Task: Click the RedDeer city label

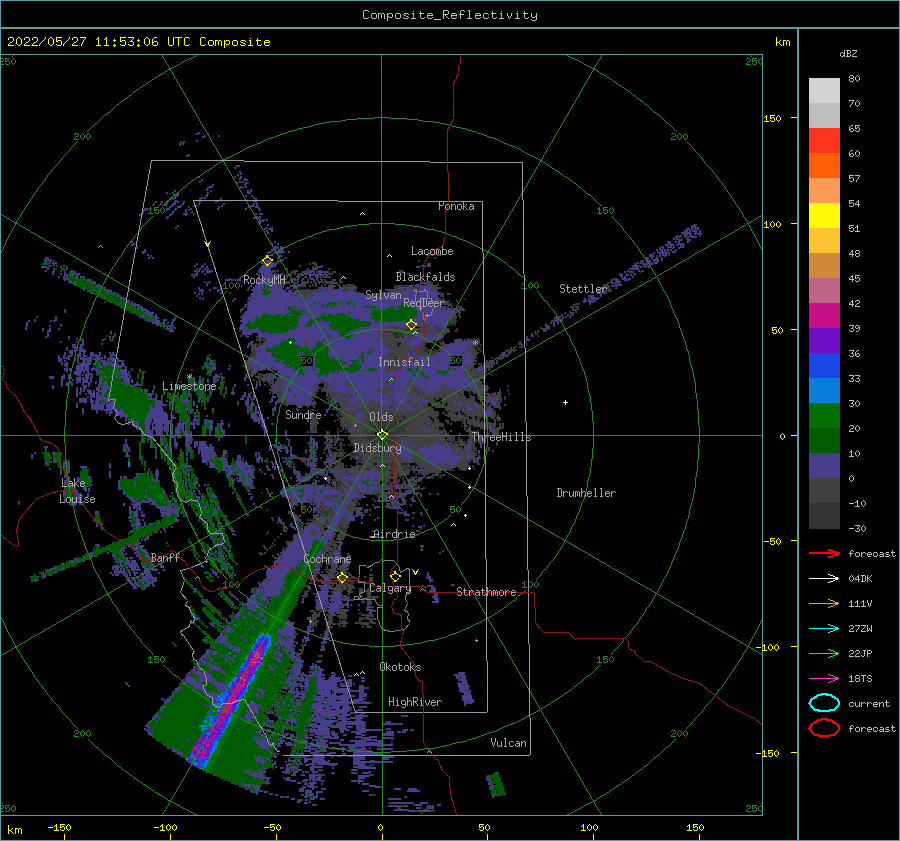Action: tap(424, 303)
